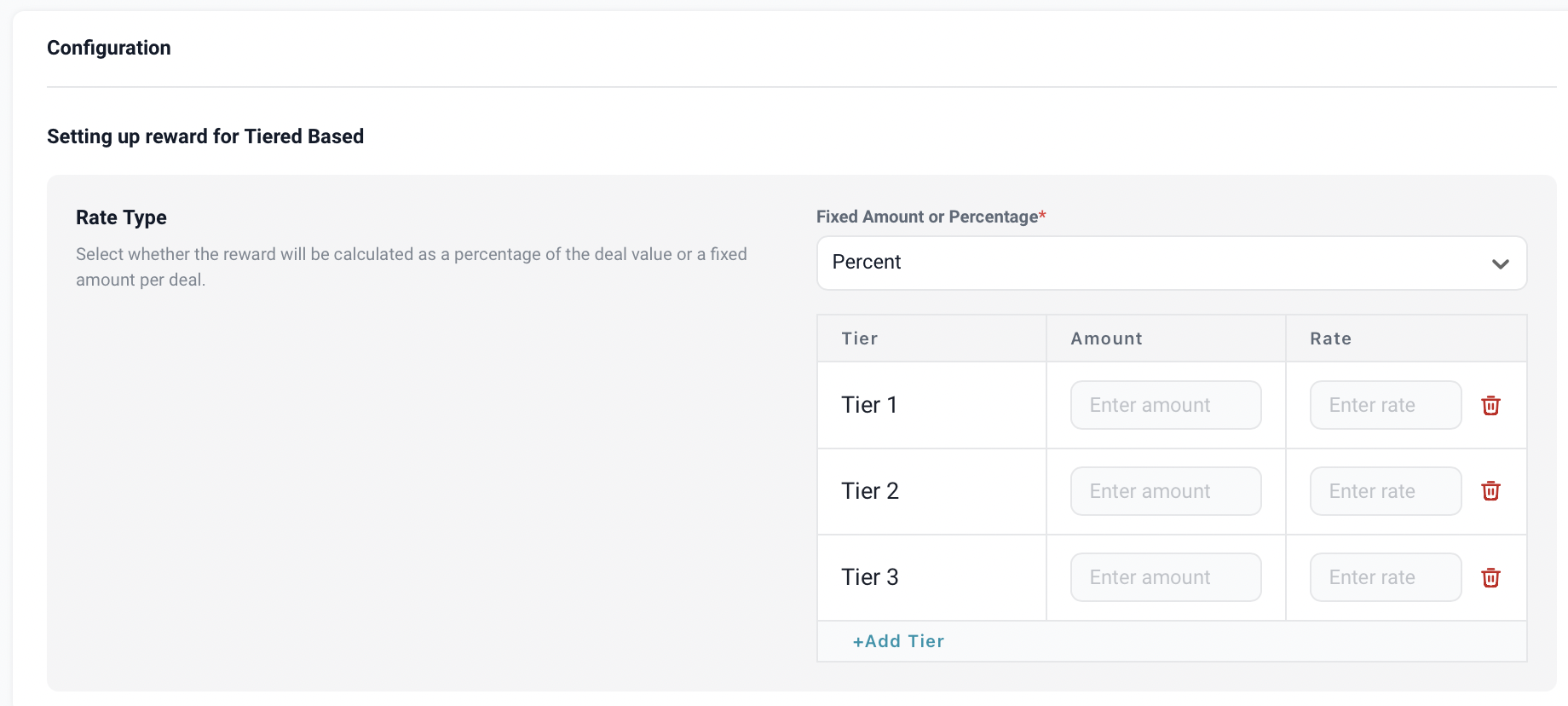Open the Fixed Amount or Percentage dropdown

point(1171,263)
